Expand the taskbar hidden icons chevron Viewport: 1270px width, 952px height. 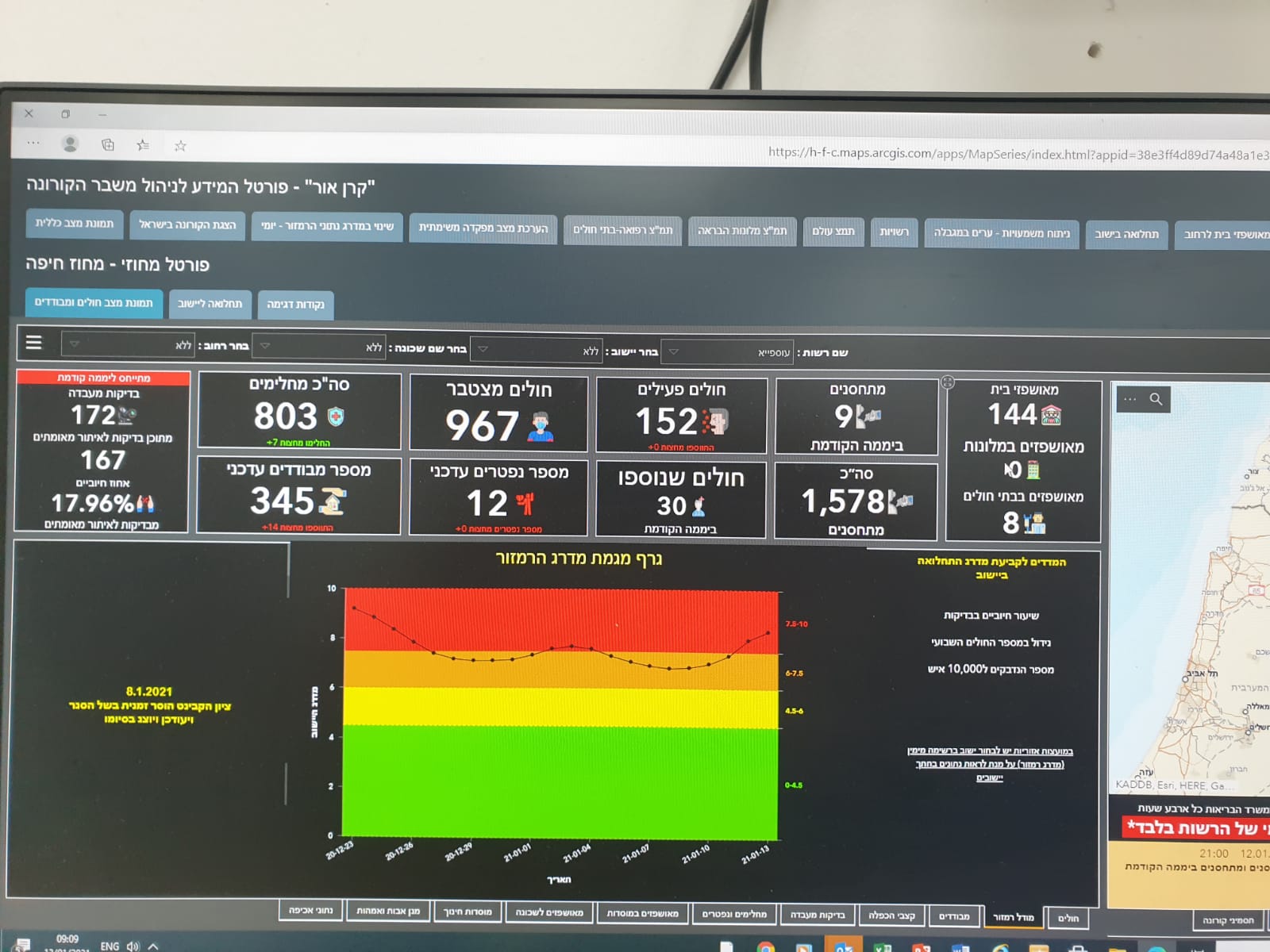pyautogui.click(x=153, y=946)
